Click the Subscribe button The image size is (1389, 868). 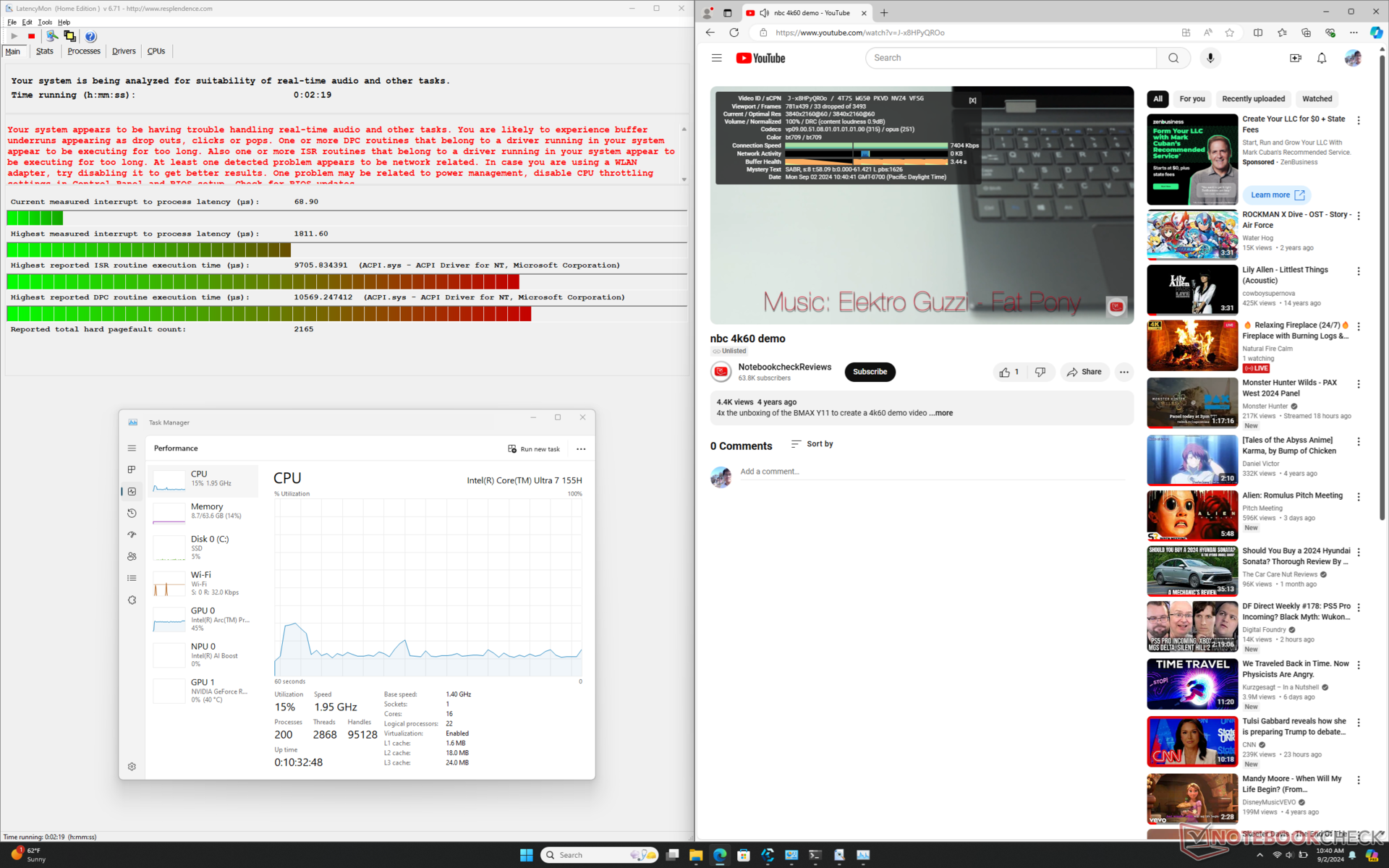870,372
